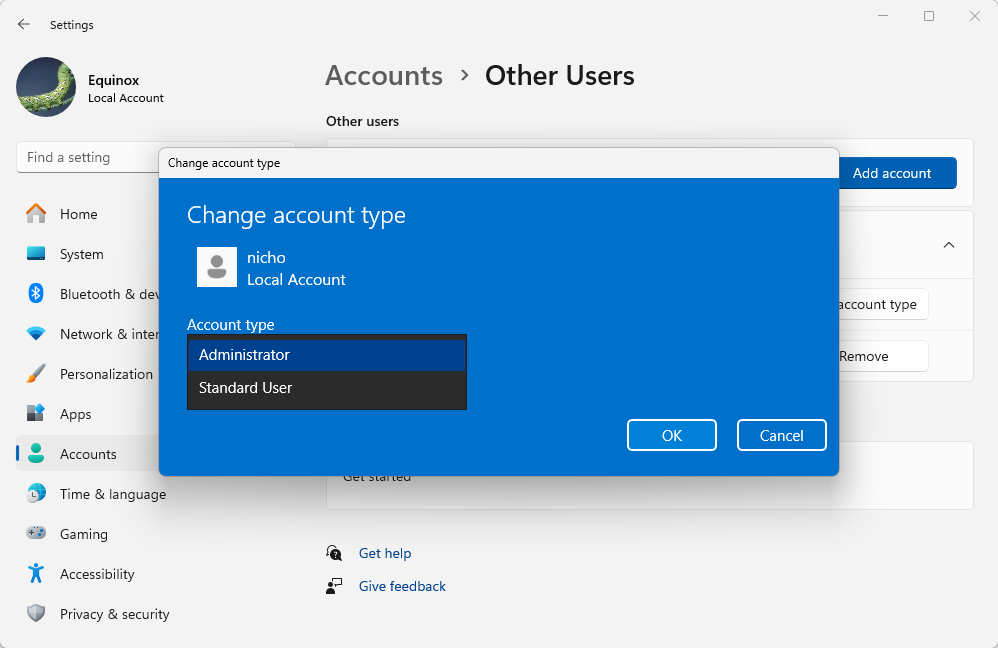
Task: Open the Equinox profile picture
Action: pos(46,87)
